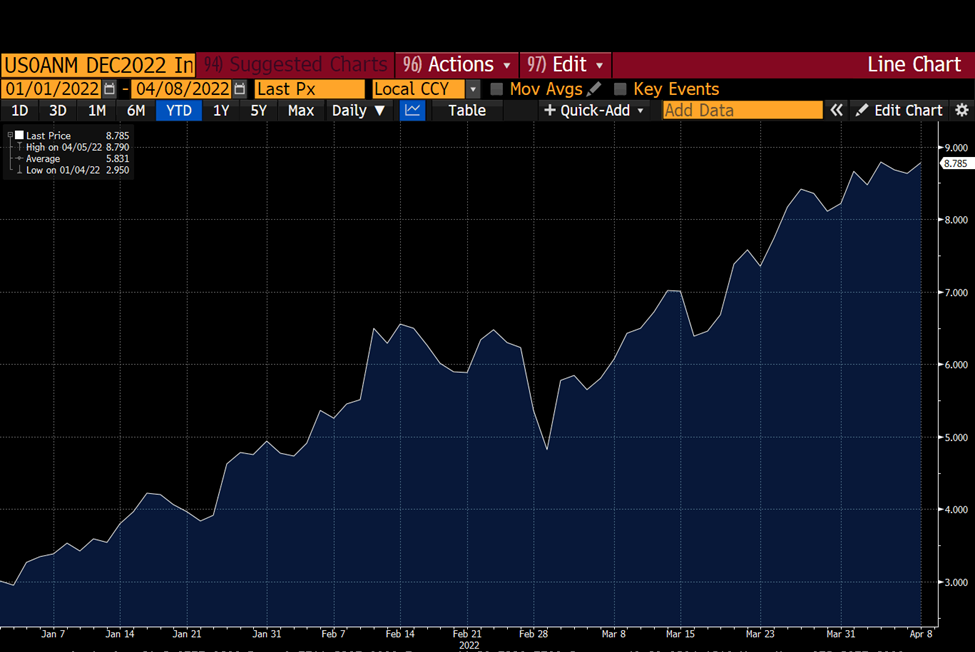Switch to the 5Y time range

point(258,111)
